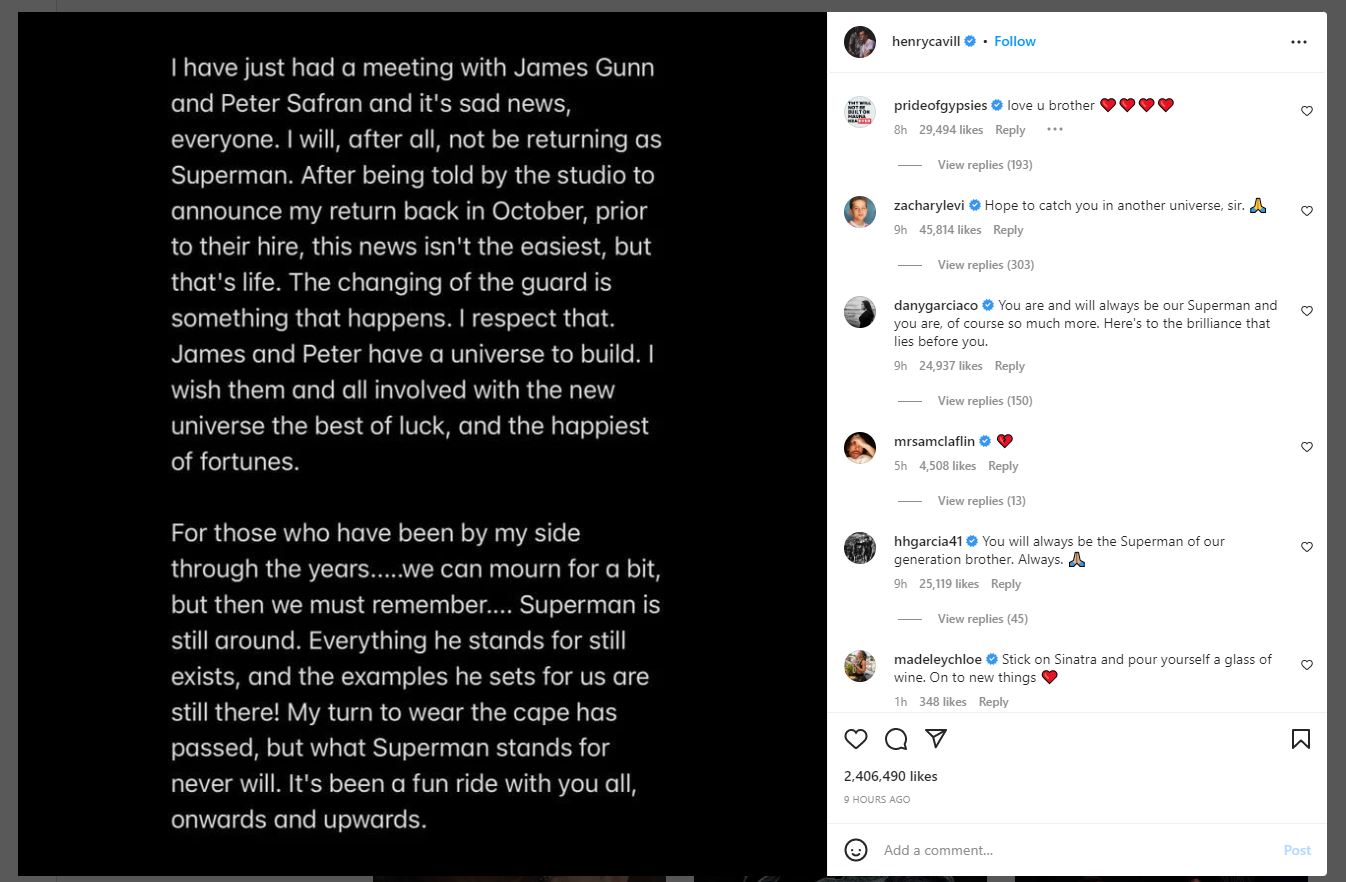Screen dimensions: 1346x882
Task: Click the comment speech bubble icon
Action: [896, 739]
